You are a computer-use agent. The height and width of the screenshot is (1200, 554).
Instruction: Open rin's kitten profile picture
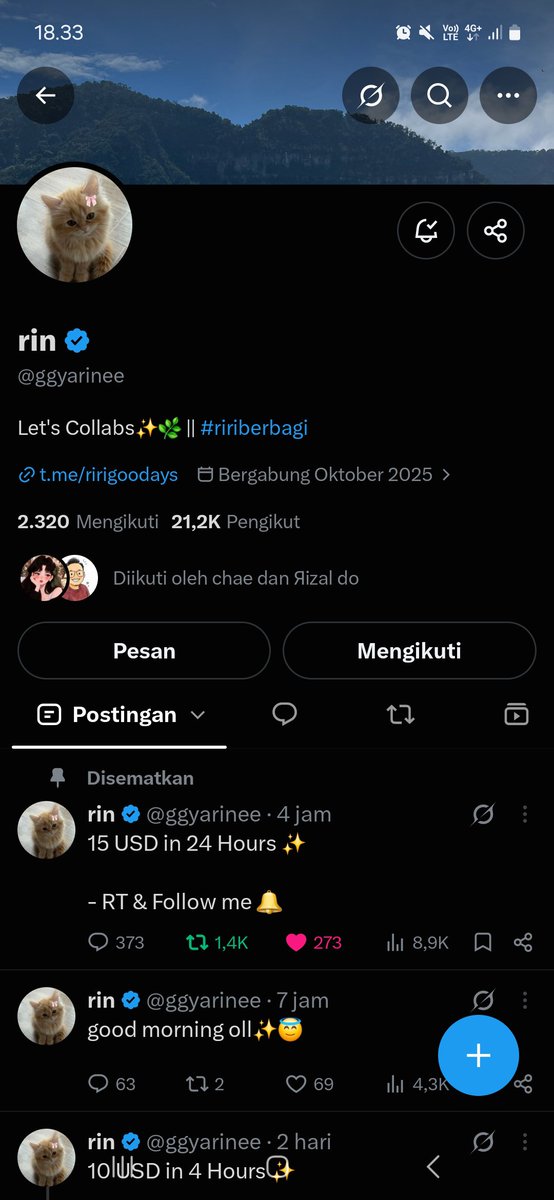click(x=75, y=225)
